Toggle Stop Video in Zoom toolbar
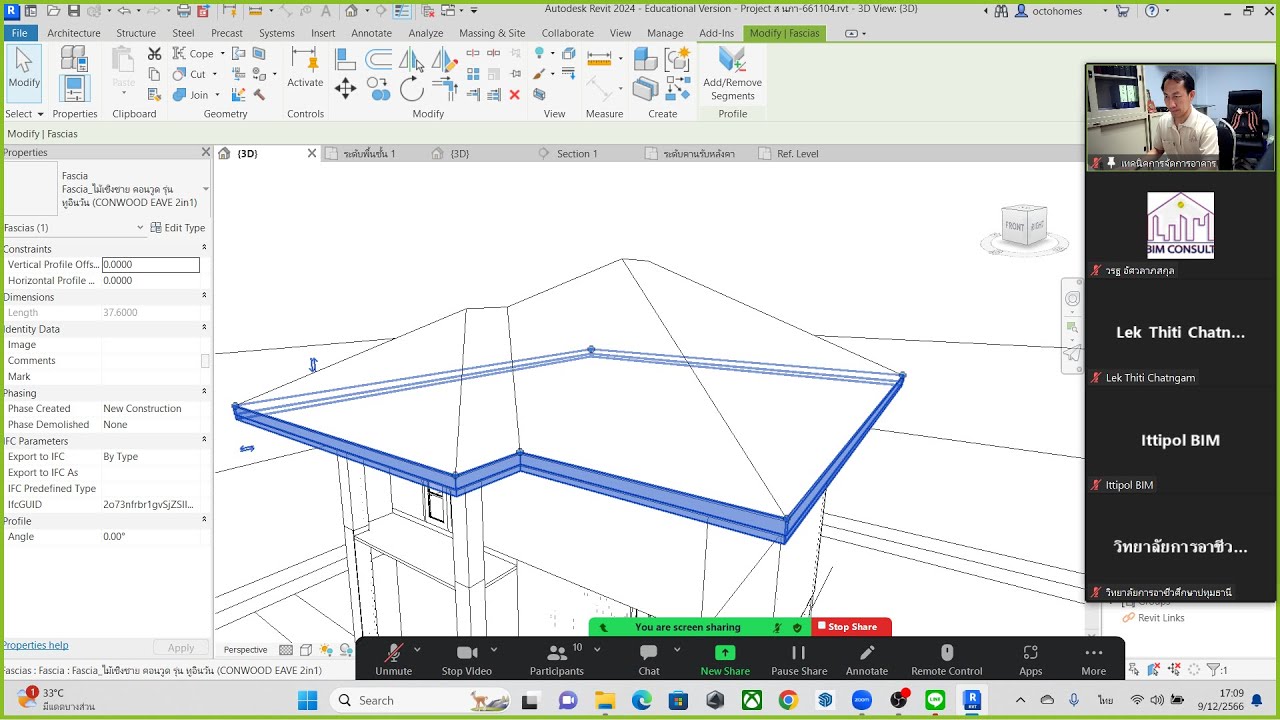 pos(466,659)
